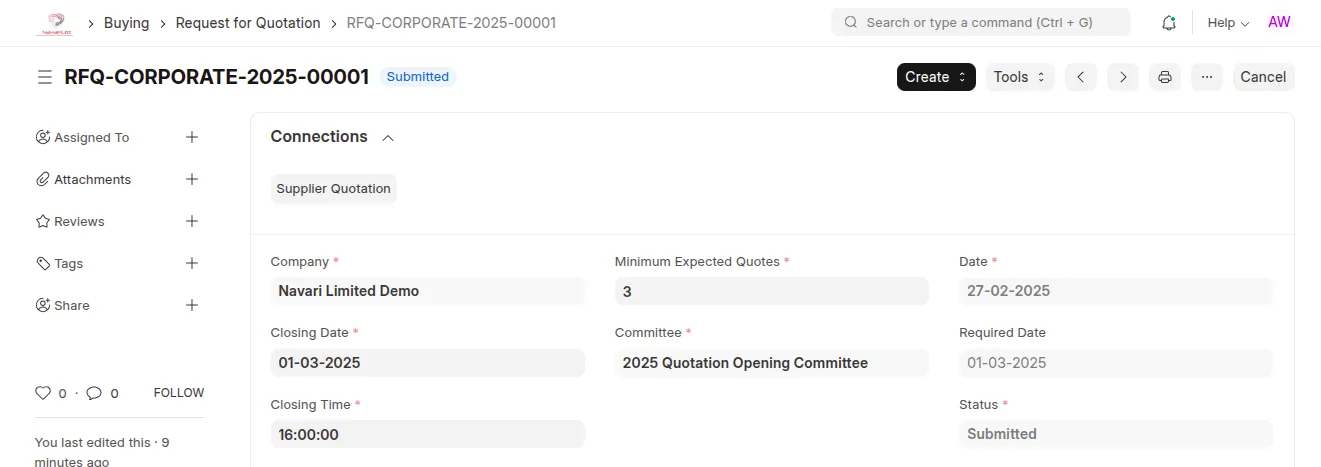Print this RFQ document
The height and width of the screenshot is (467, 1321).
1165,77
